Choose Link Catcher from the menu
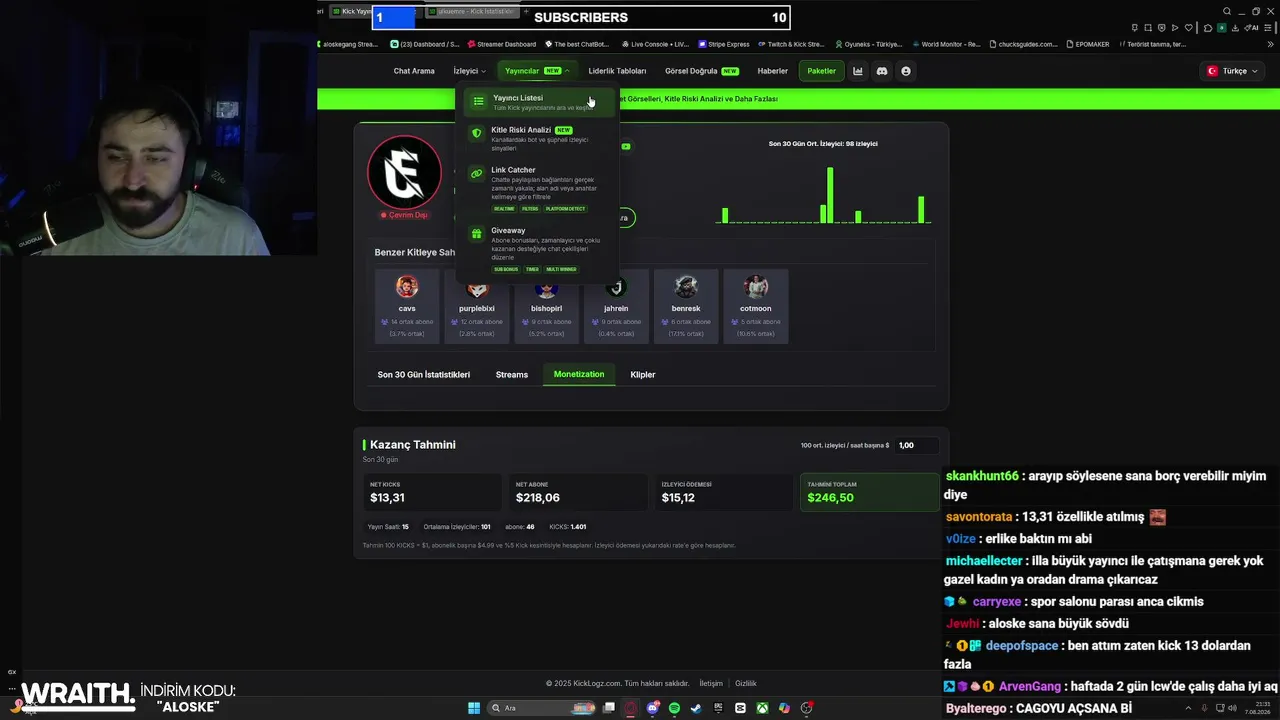Screen dimensions: 1280x720 click(x=538, y=189)
